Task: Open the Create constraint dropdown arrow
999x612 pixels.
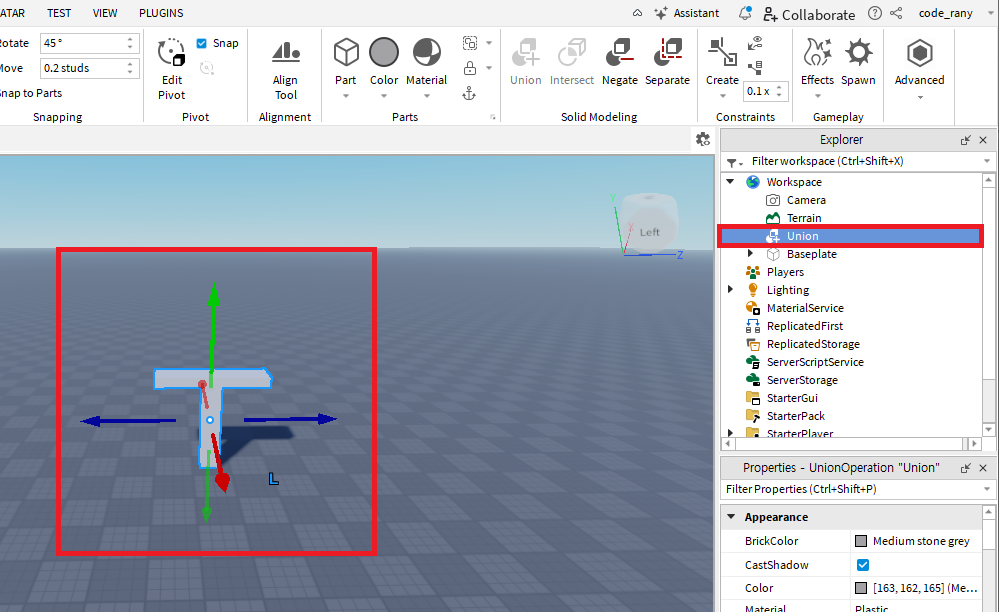Action: click(x=722, y=96)
